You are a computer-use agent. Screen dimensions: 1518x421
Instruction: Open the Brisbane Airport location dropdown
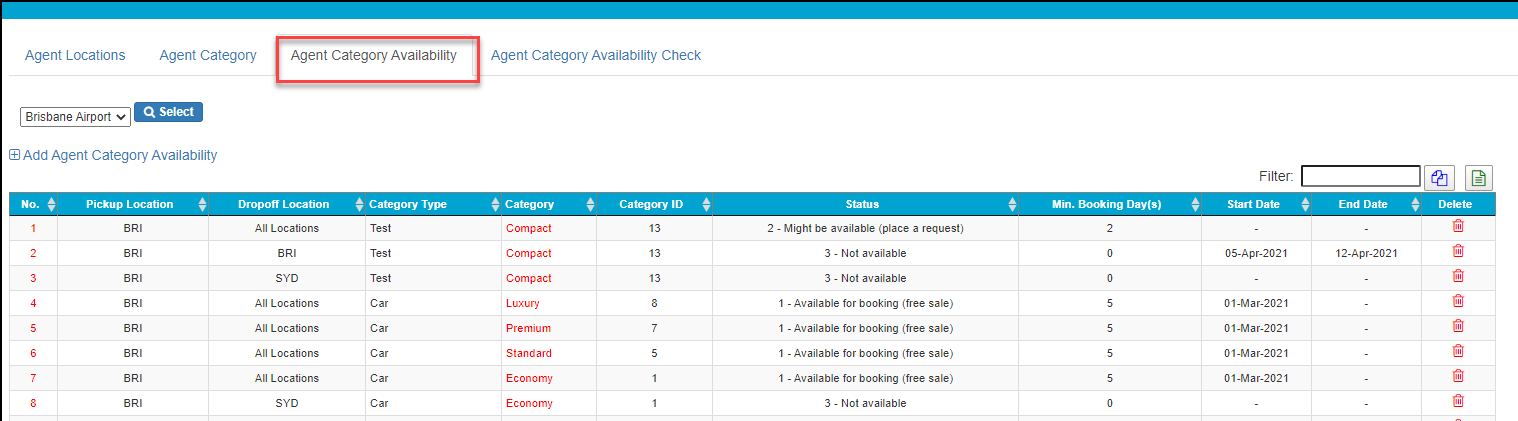pyautogui.click(x=76, y=117)
